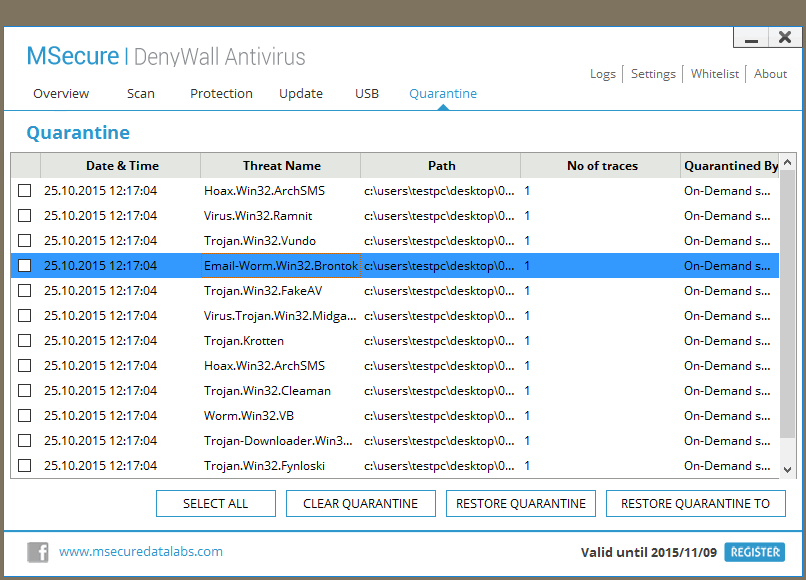Sort by Date & Time column header
The height and width of the screenshot is (580, 806).
tap(121, 166)
